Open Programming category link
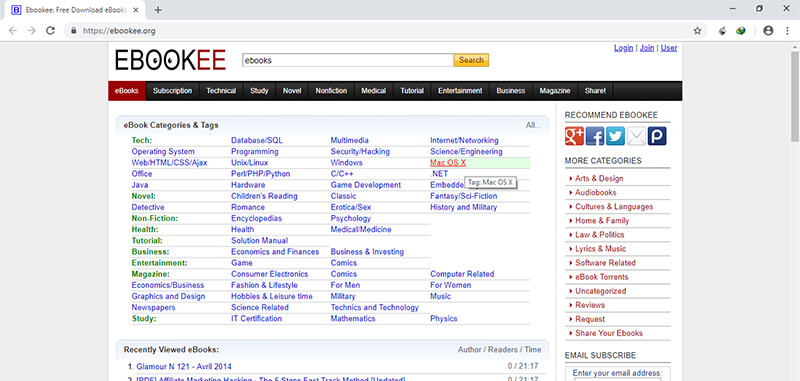 point(255,151)
